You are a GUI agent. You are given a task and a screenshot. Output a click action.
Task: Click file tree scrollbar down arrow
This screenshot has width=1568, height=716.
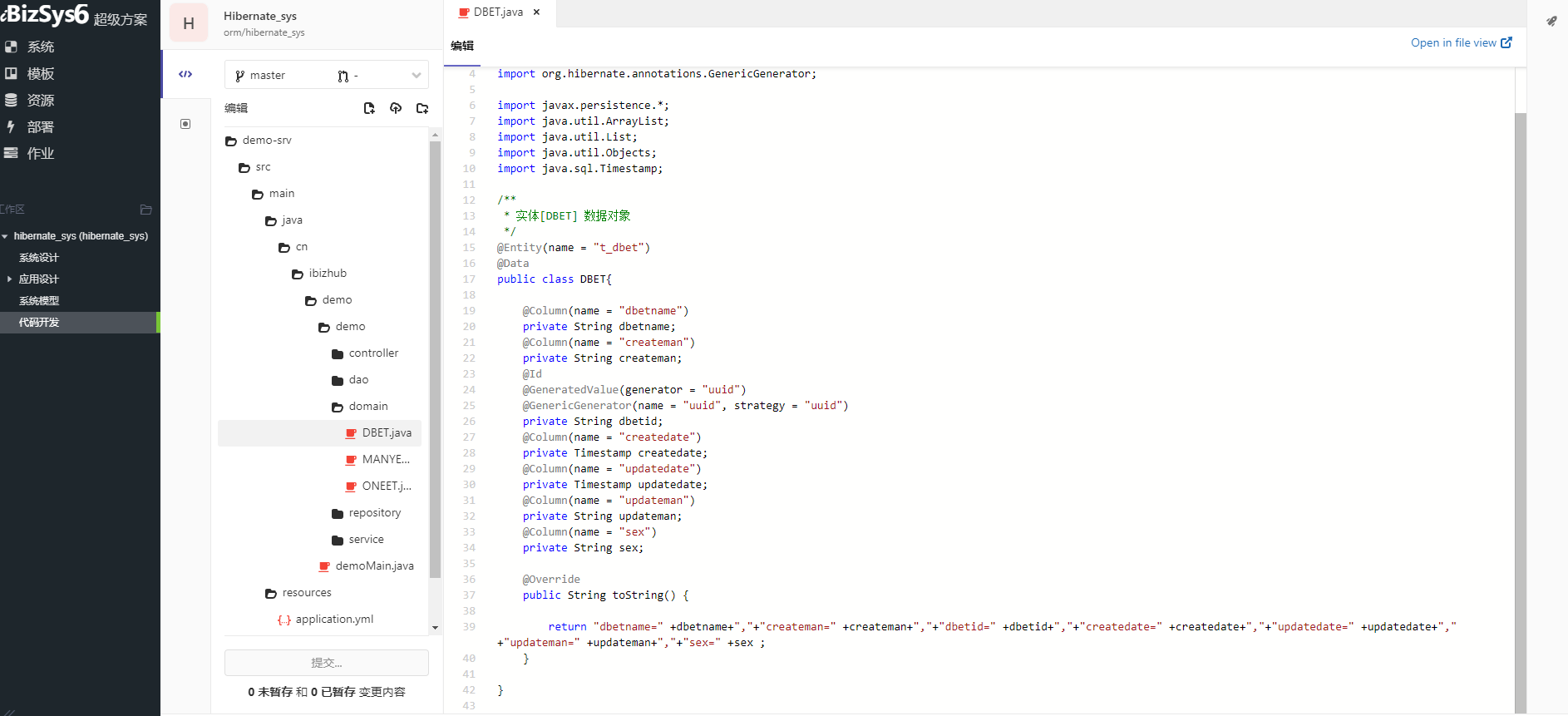point(435,628)
